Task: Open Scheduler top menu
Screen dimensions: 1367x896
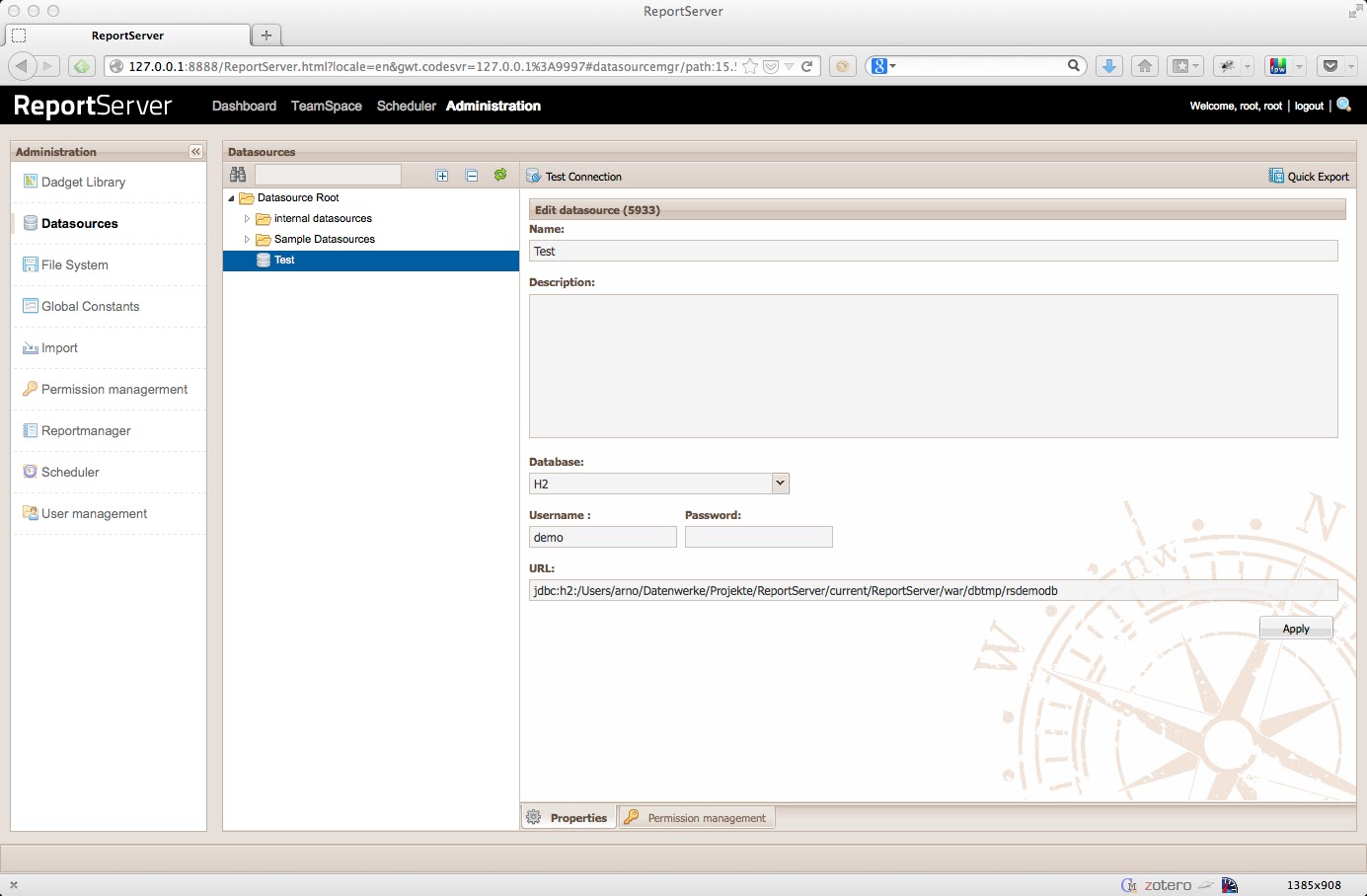Action: [x=407, y=106]
